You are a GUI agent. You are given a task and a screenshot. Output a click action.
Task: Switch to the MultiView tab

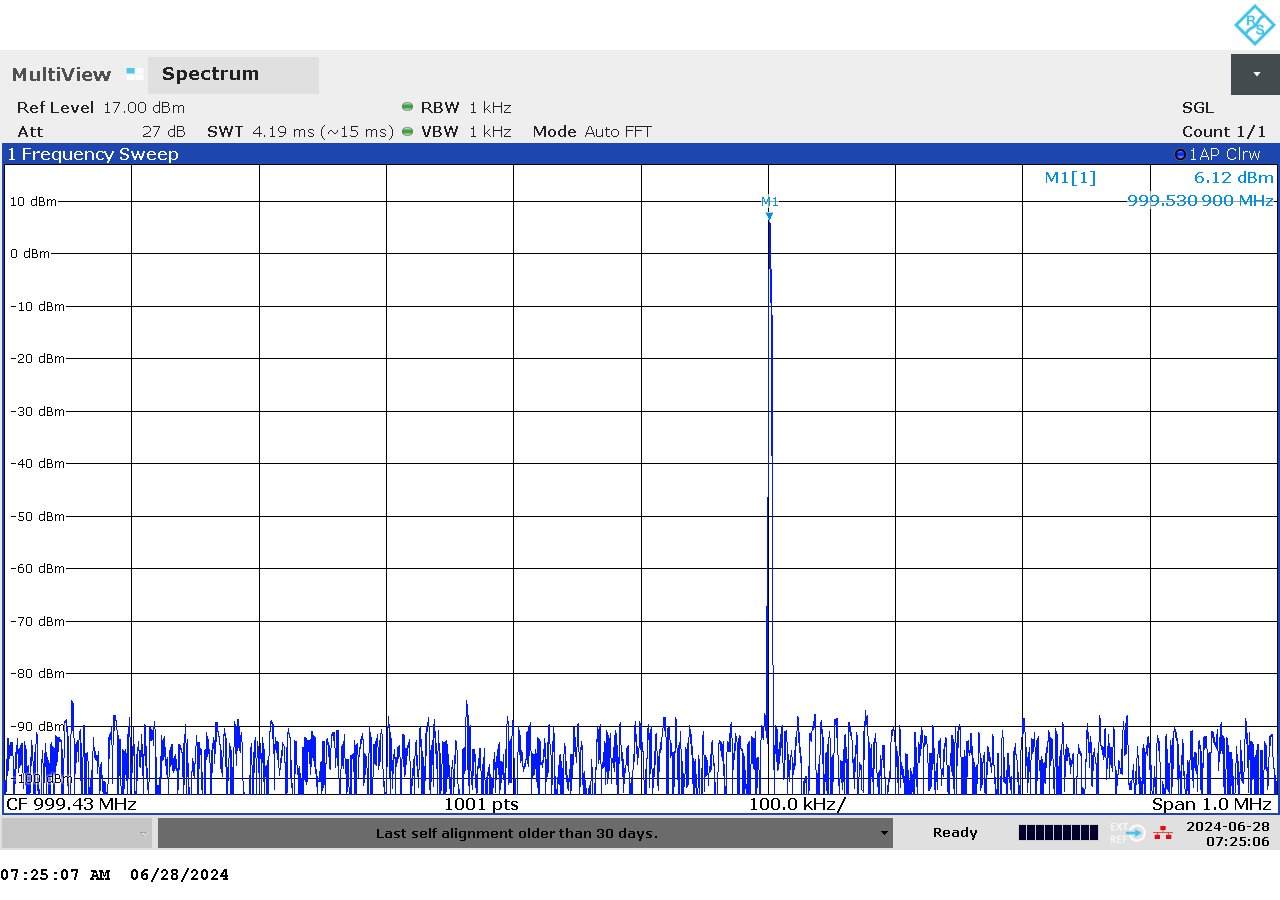pyautogui.click(x=60, y=74)
